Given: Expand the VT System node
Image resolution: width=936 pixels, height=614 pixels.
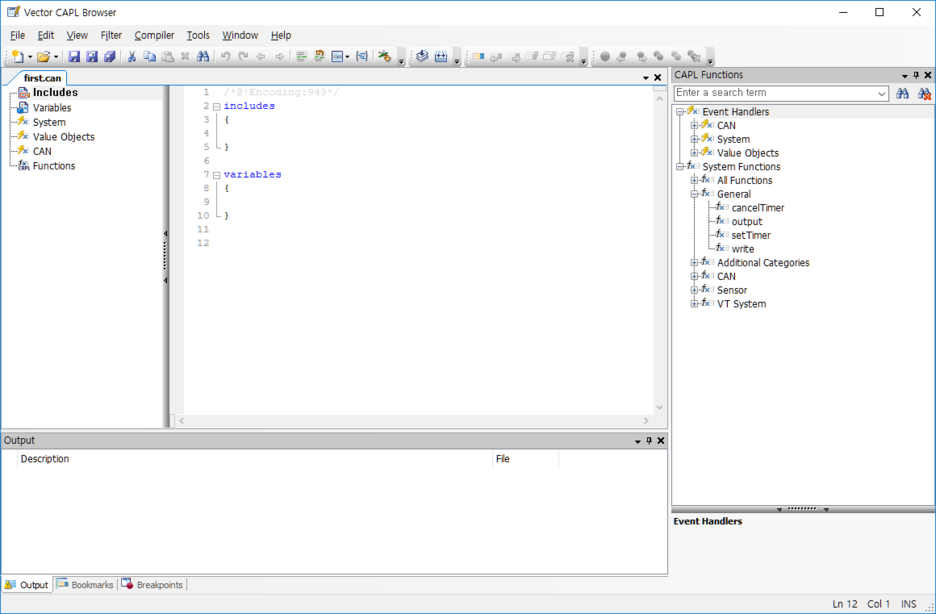Looking at the screenshot, I should point(694,304).
